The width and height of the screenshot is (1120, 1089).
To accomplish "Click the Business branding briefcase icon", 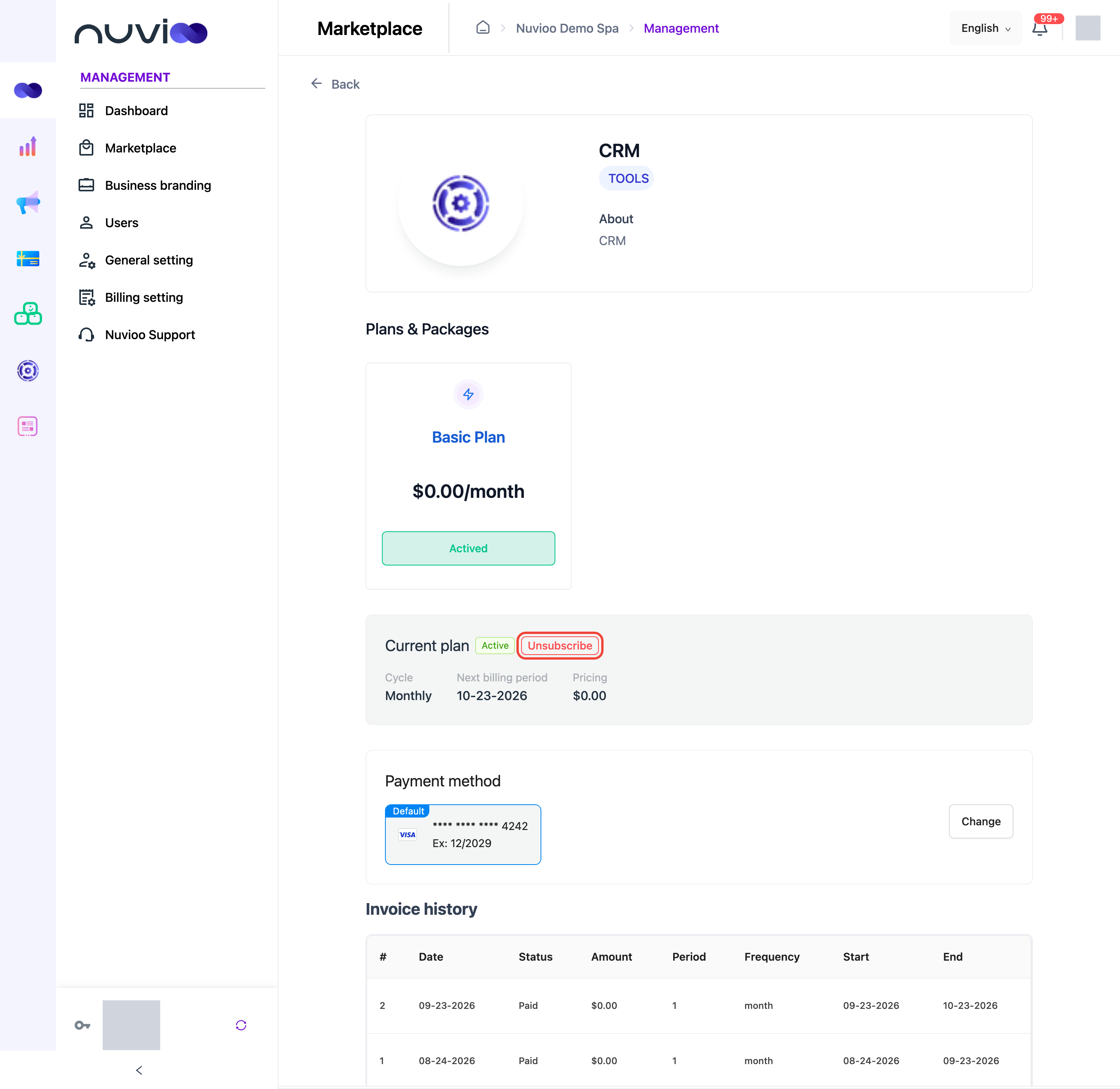I will point(86,185).
